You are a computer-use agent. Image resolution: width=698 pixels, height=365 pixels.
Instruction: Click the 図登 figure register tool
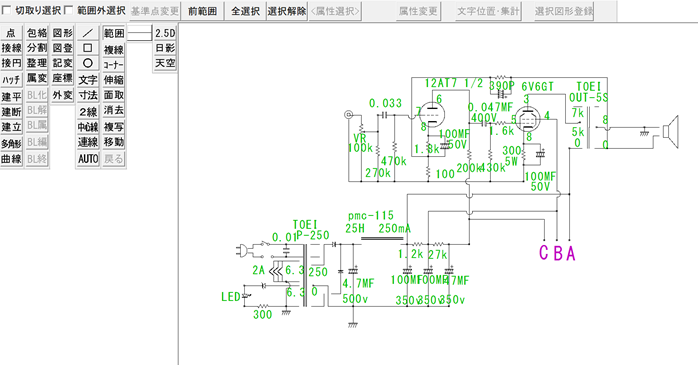point(62,48)
